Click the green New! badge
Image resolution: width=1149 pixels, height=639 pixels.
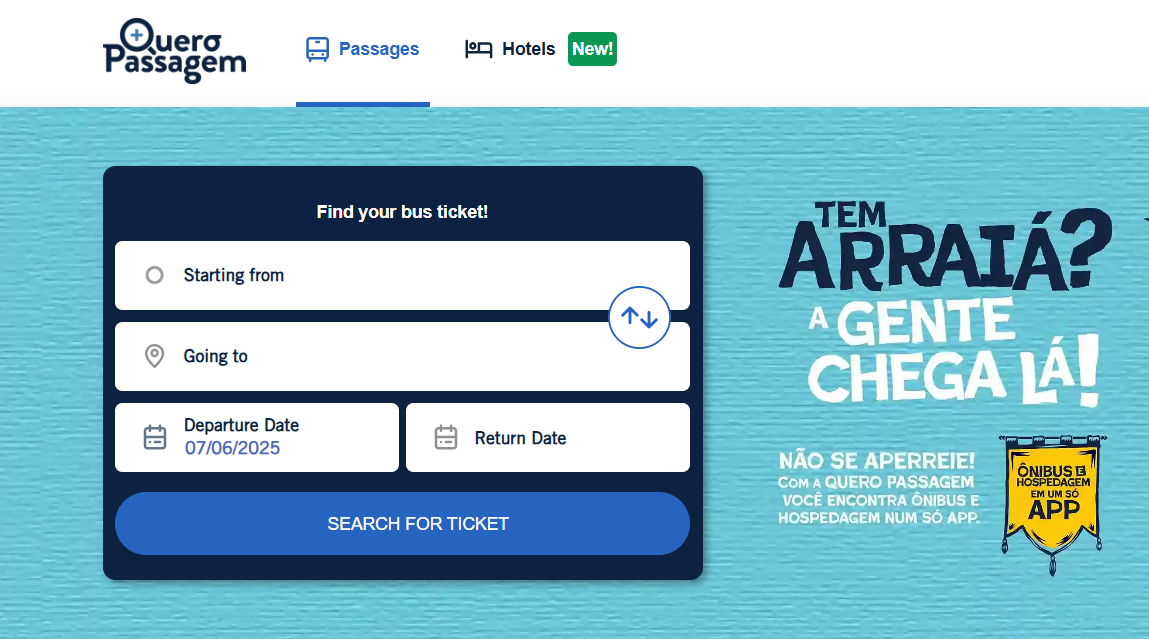point(592,49)
